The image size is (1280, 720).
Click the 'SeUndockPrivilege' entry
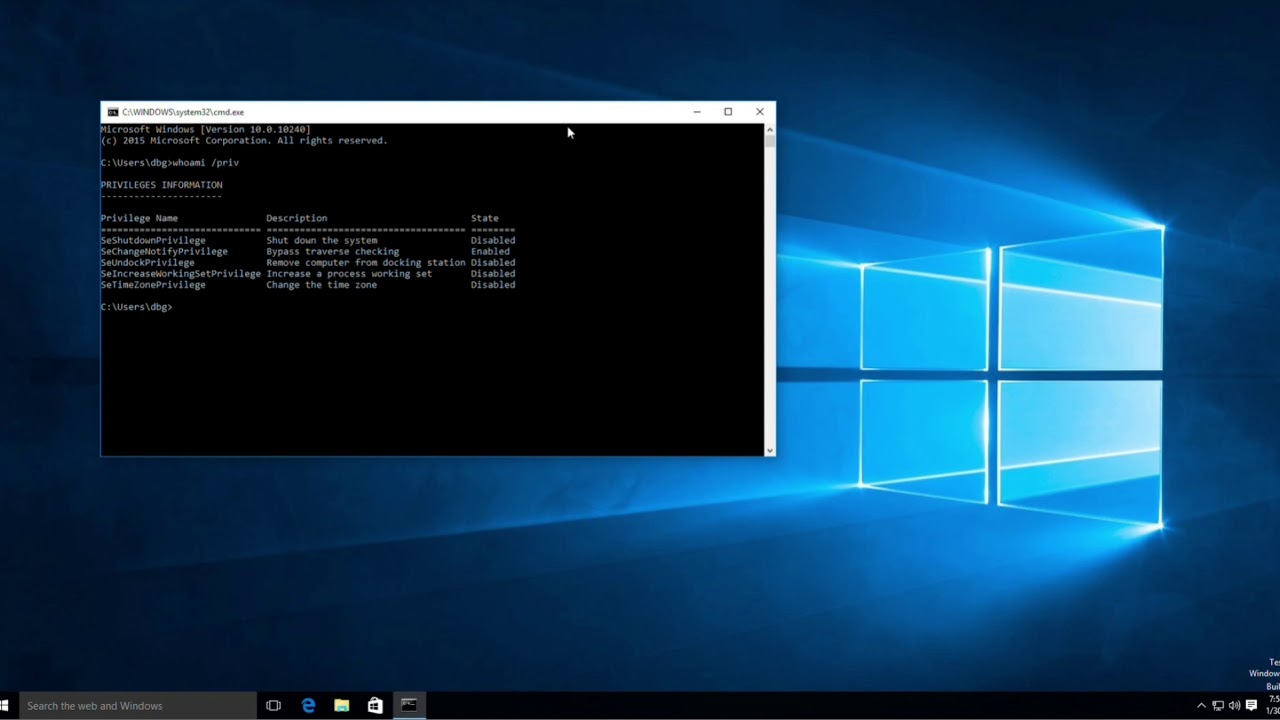point(148,263)
